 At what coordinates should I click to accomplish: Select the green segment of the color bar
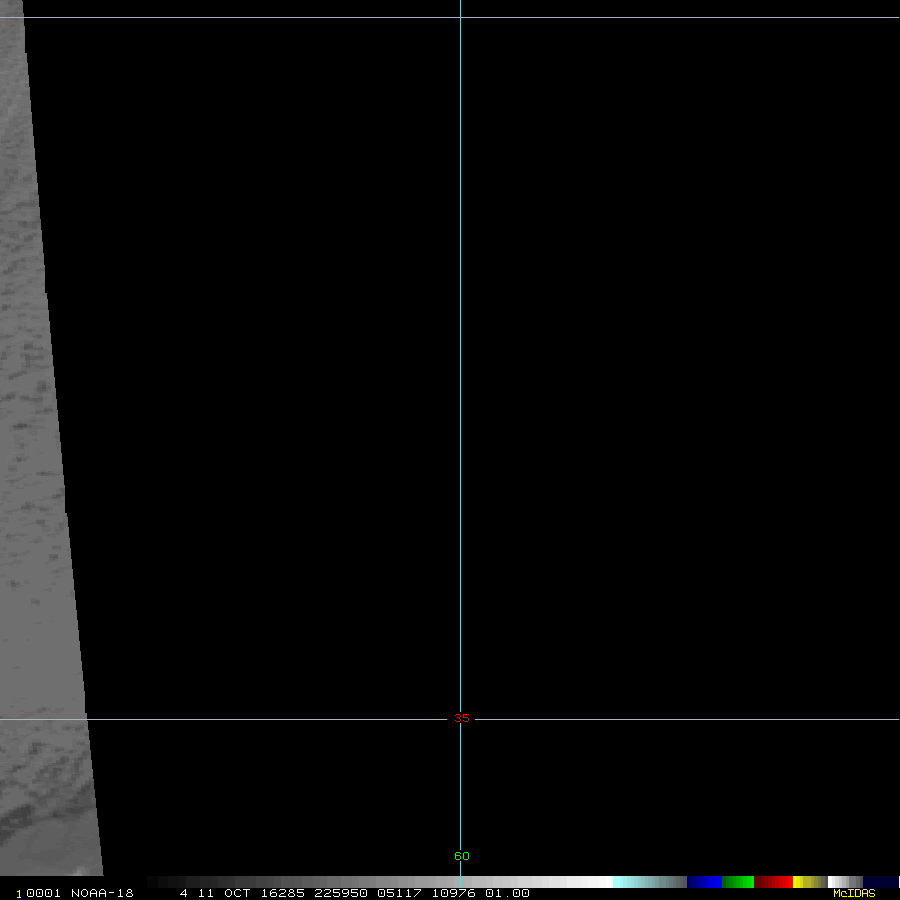(737, 882)
